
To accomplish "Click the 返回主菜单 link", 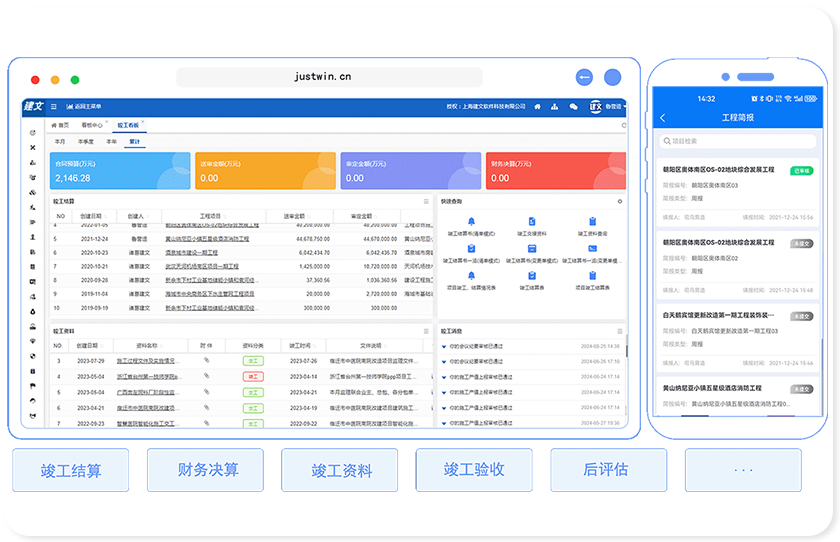I will click(84, 106).
